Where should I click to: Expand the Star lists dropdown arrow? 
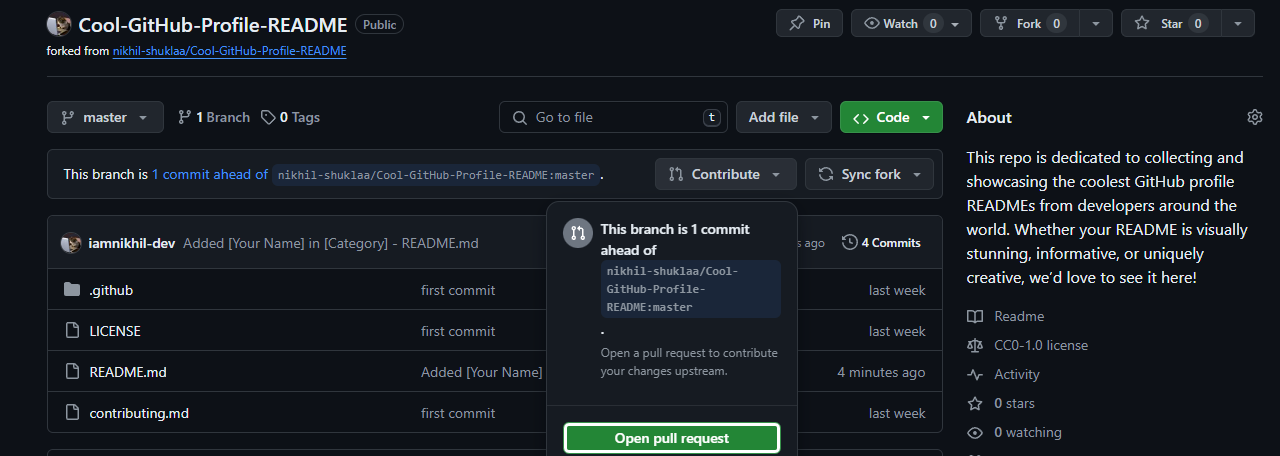[x=1238, y=23]
